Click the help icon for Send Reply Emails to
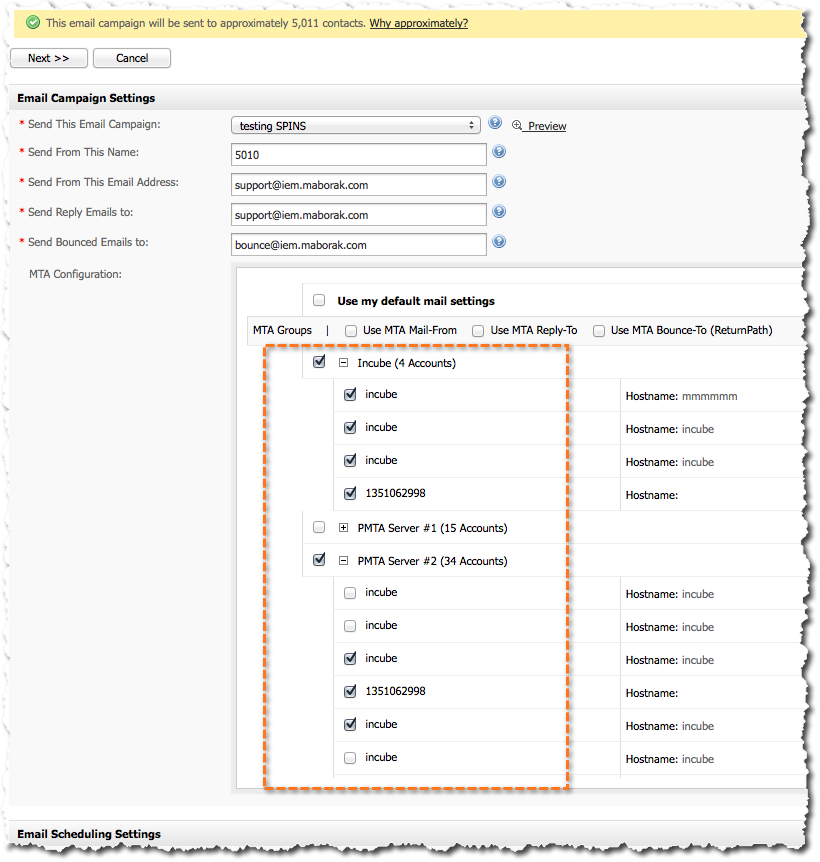The width and height of the screenshot is (820, 862). click(498, 211)
